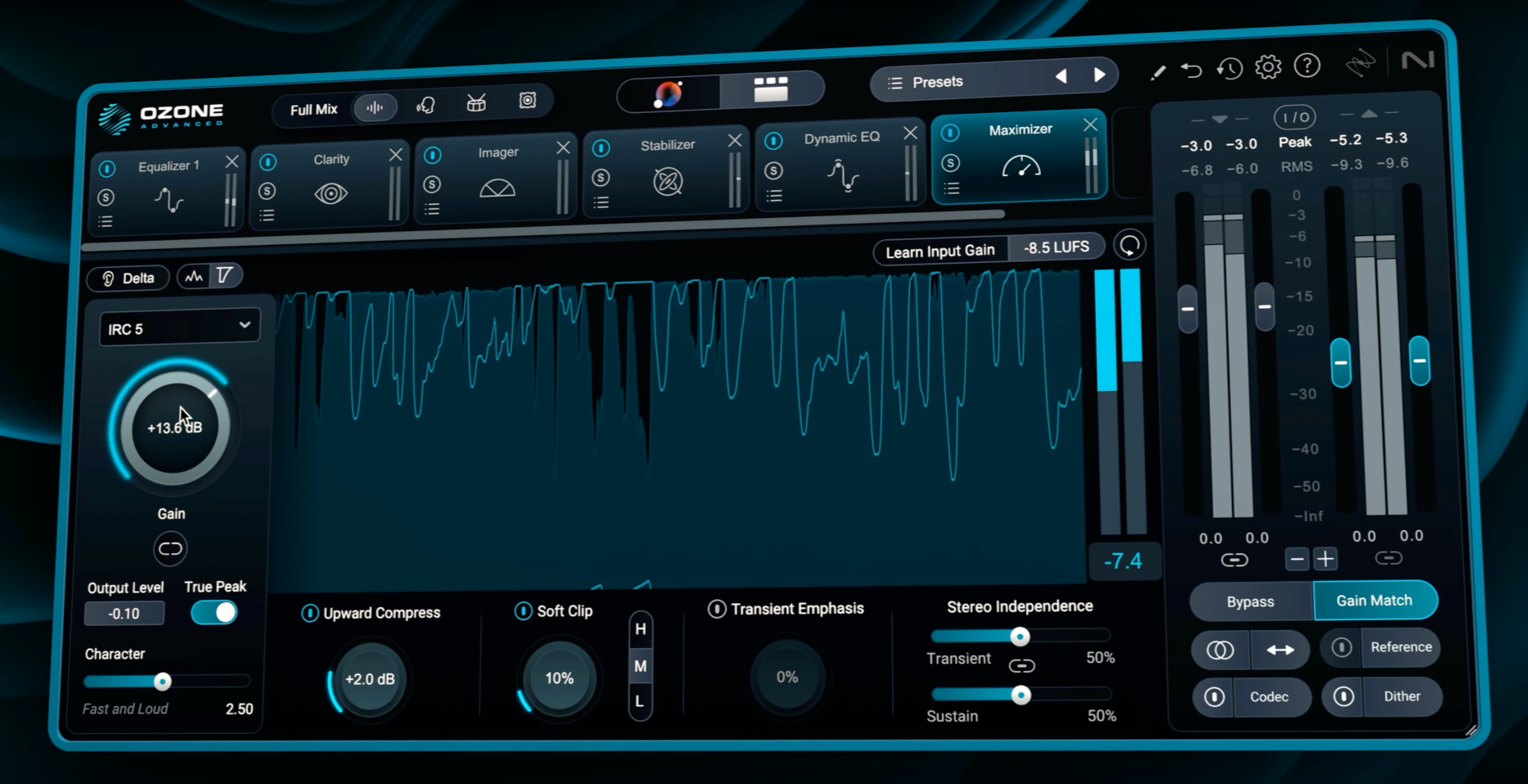Open the Maximizer module preset list
The image size is (1528, 784).
951,189
